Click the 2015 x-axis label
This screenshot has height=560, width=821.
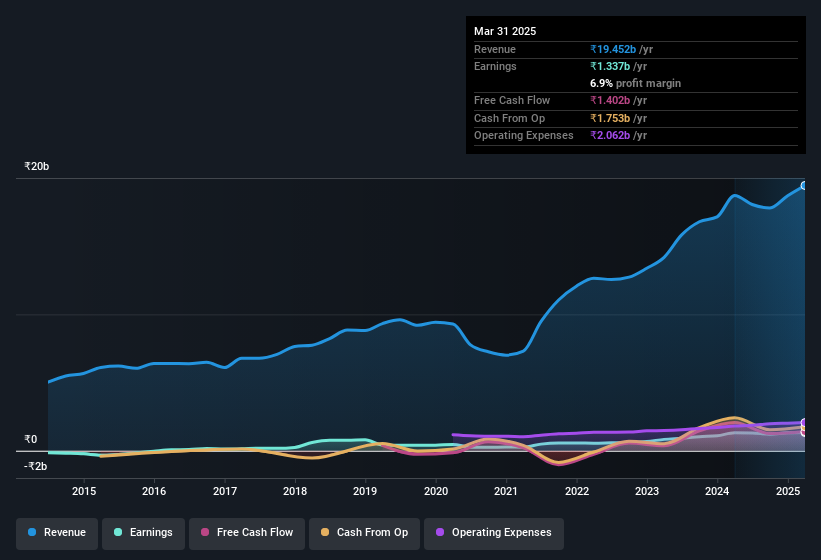pos(84,491)
